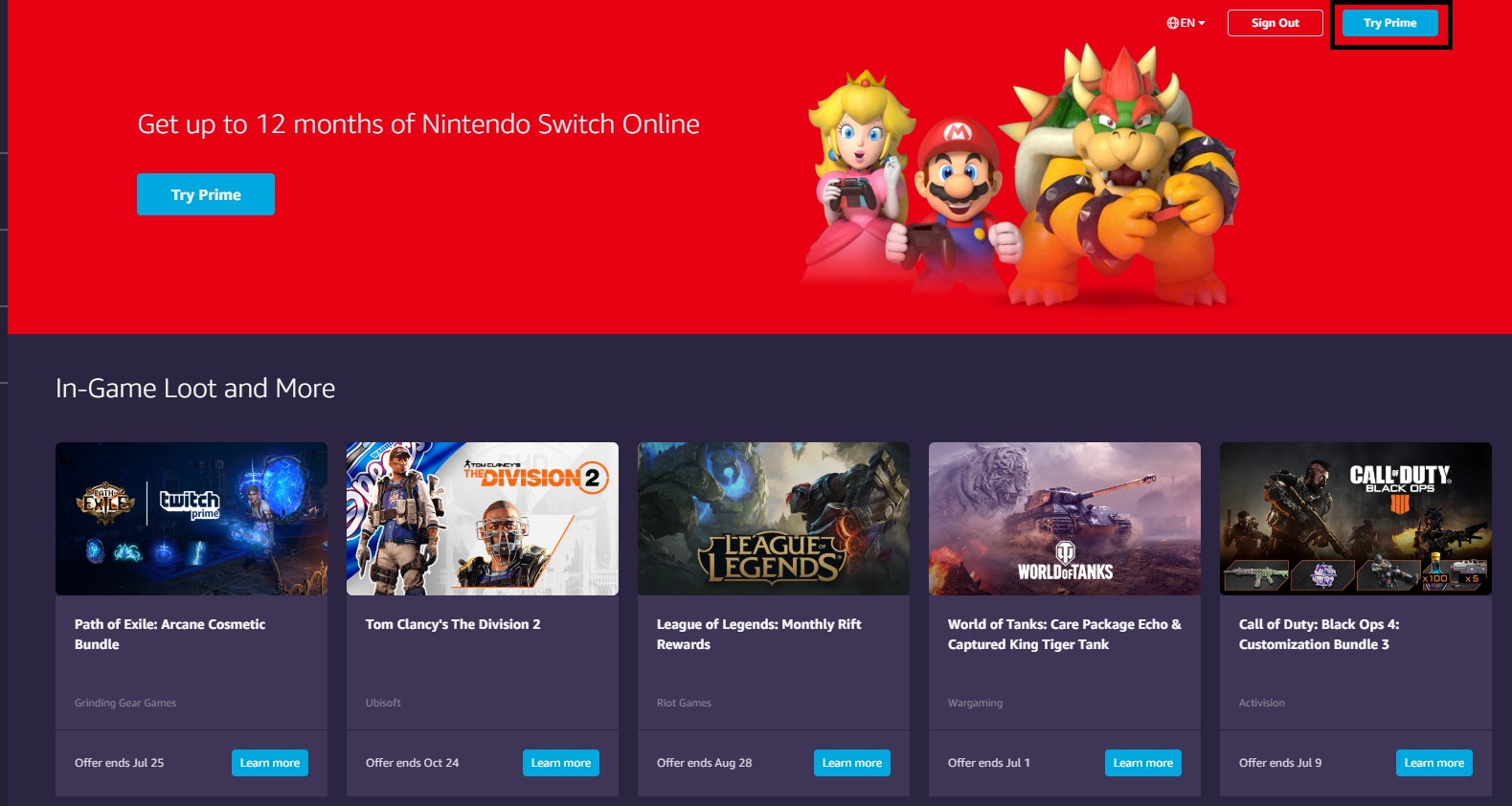Learn more about World of Tanks package
Screen dimensions: 1512x806
coord(1143,763)
